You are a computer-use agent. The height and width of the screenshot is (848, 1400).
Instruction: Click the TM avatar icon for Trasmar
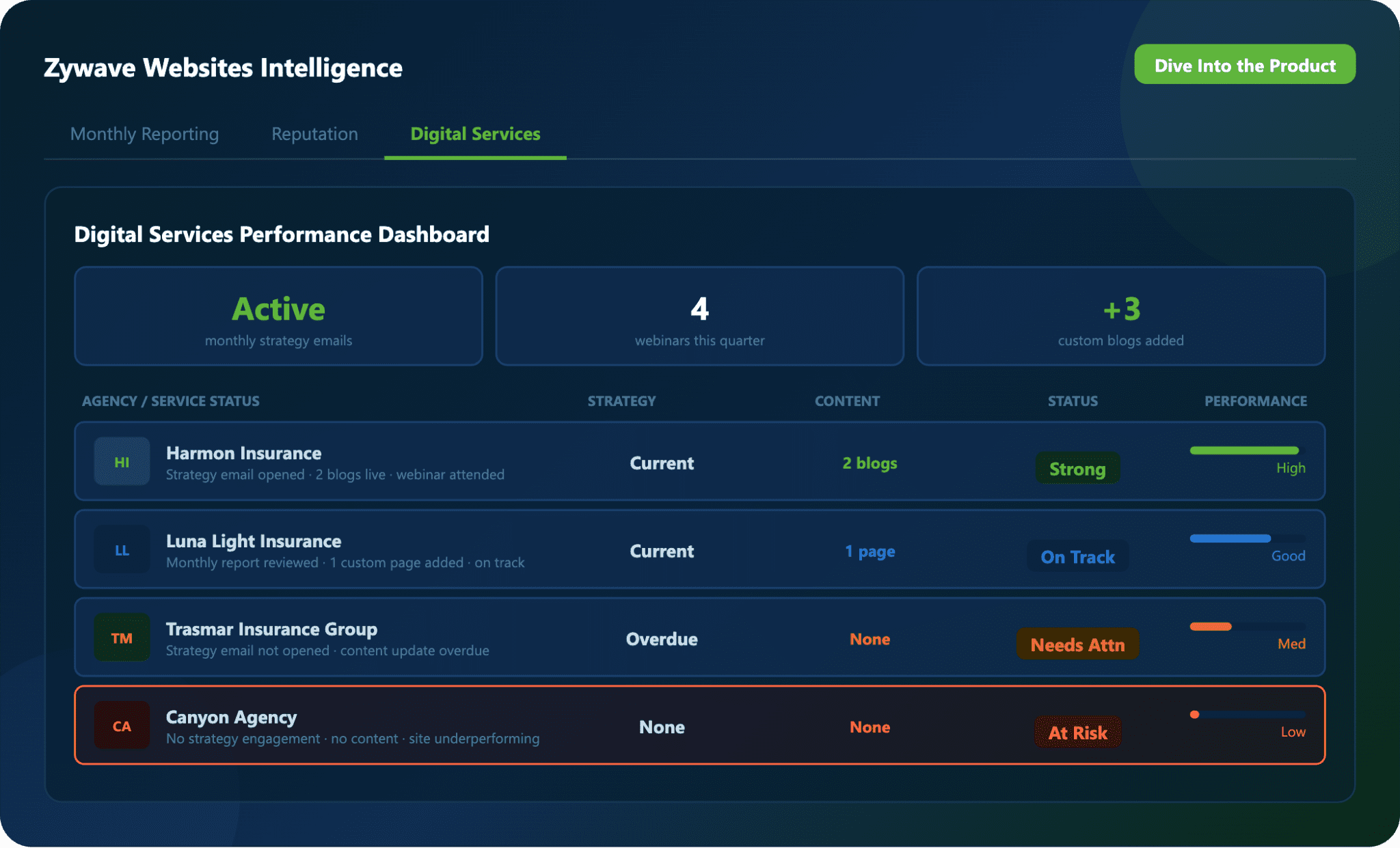point(122,638)
